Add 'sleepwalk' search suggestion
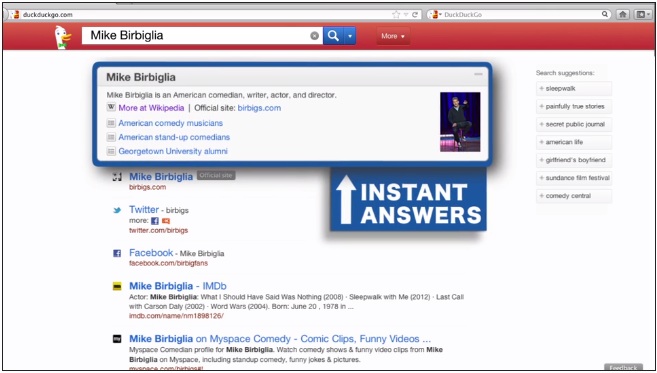 tap(574, 88)
